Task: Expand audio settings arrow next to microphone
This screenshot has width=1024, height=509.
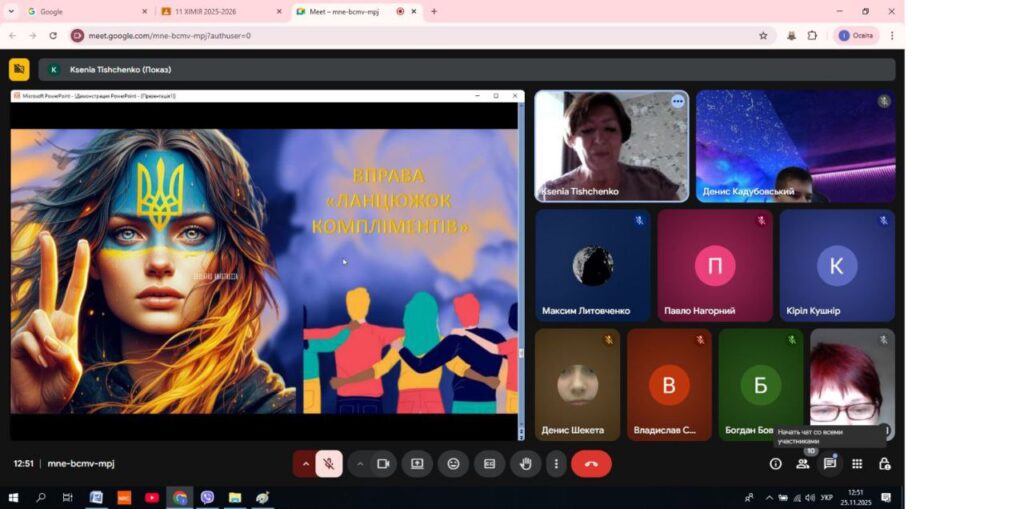Action: [305, 464]
